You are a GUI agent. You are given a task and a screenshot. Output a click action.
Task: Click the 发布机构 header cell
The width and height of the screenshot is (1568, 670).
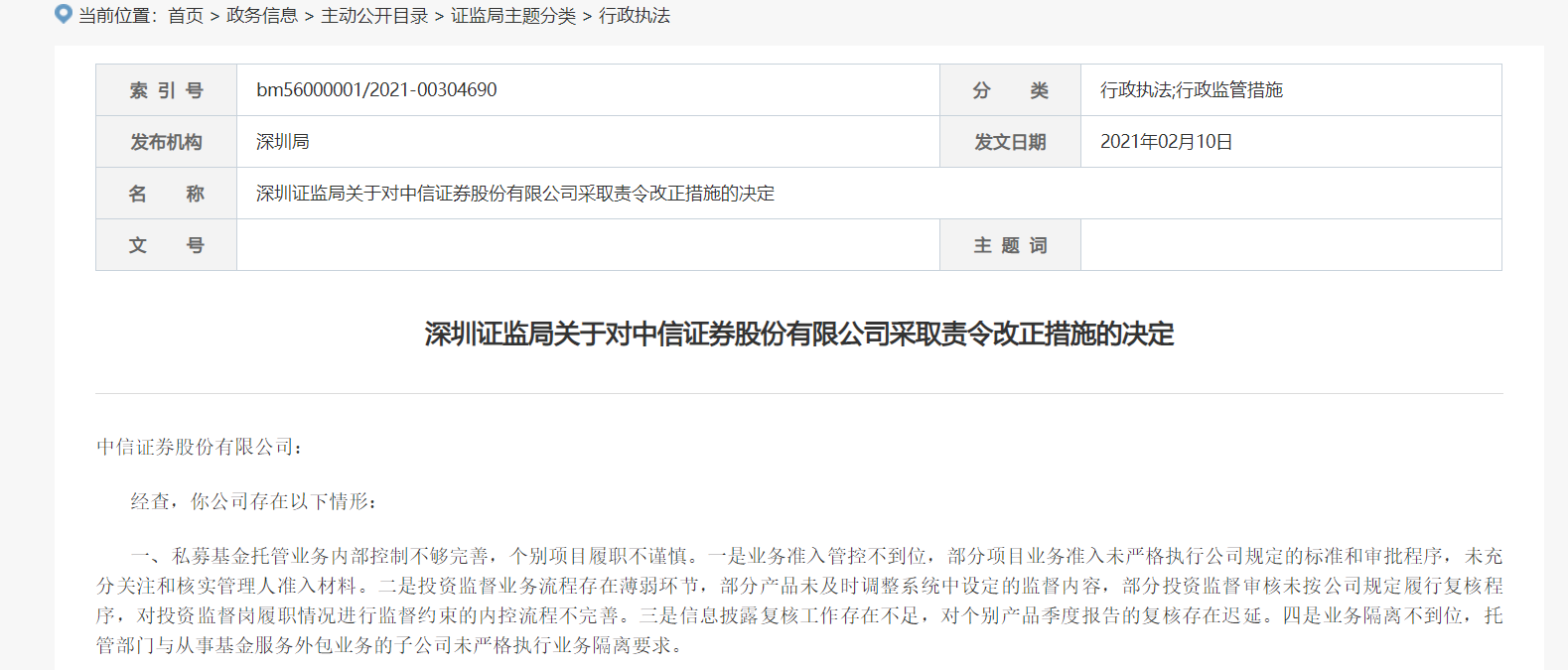[x=166, y=142]
